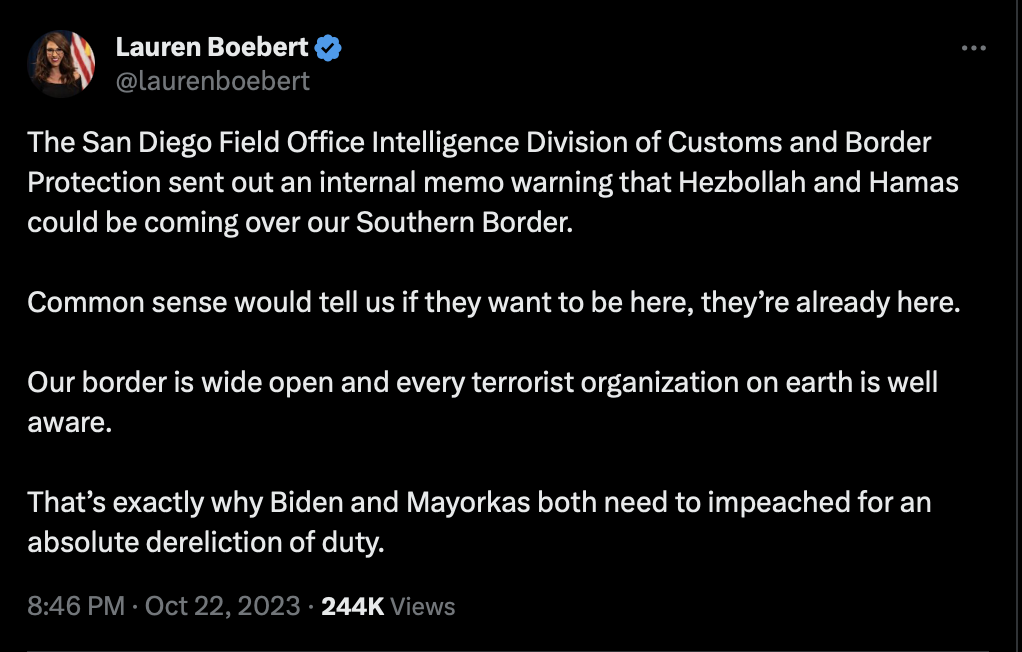Open the @laurenboebert handle link
The image size is (1022, 652).
tap(213, 81)
